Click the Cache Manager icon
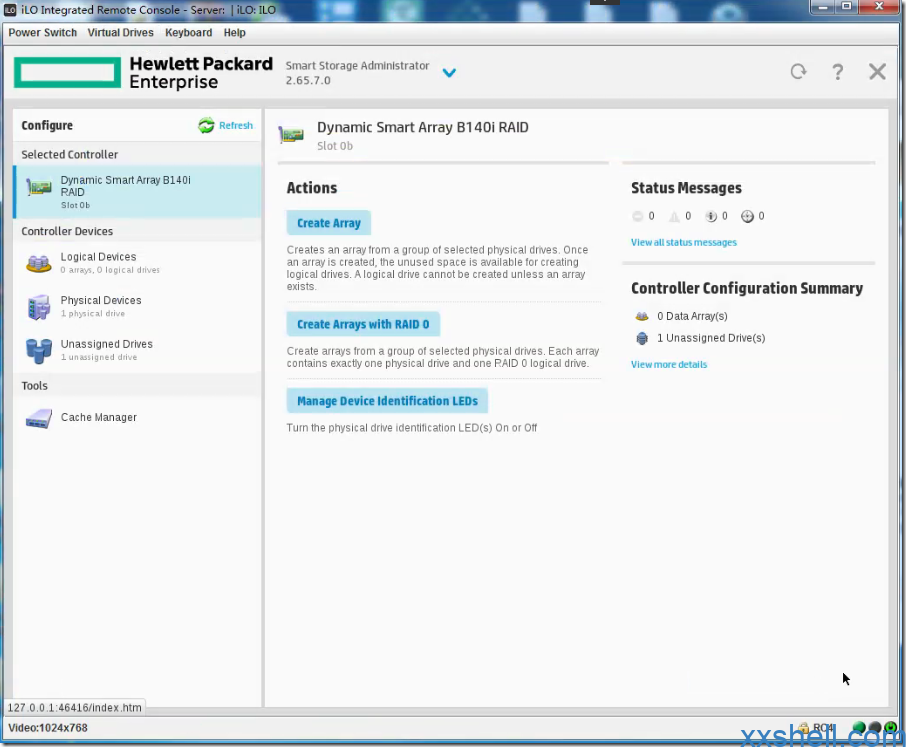906x747 pixels. [39, 418]
